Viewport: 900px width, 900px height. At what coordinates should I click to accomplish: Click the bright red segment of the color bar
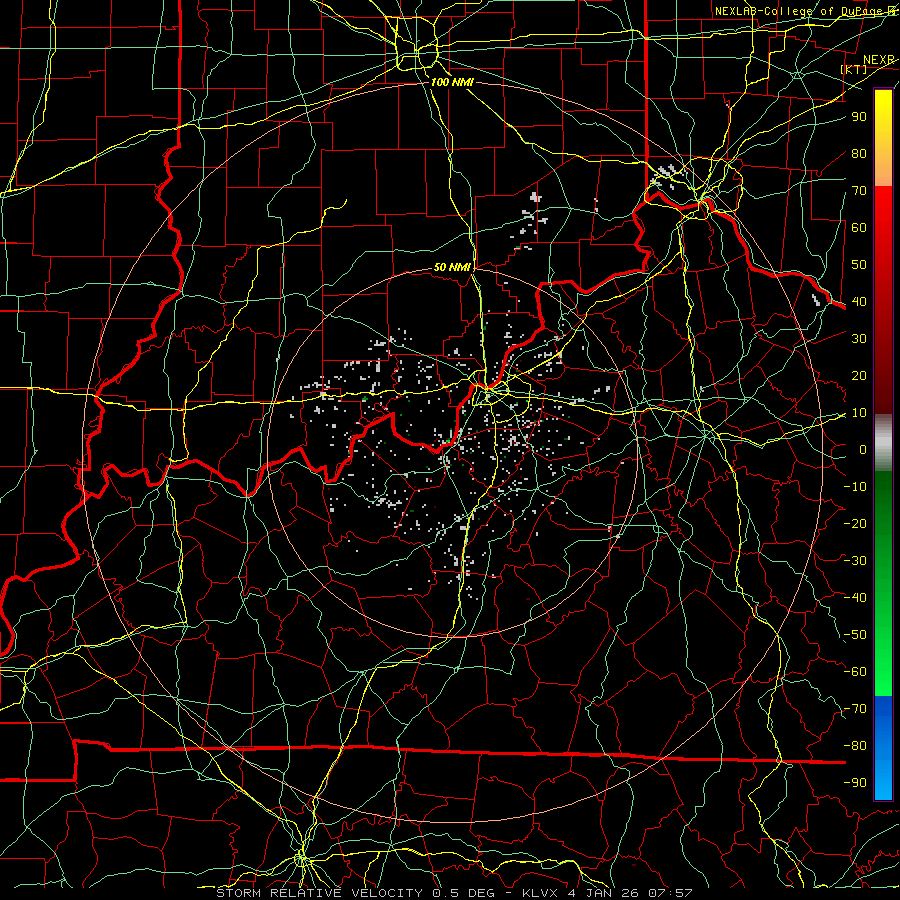[x=883, y=208]
